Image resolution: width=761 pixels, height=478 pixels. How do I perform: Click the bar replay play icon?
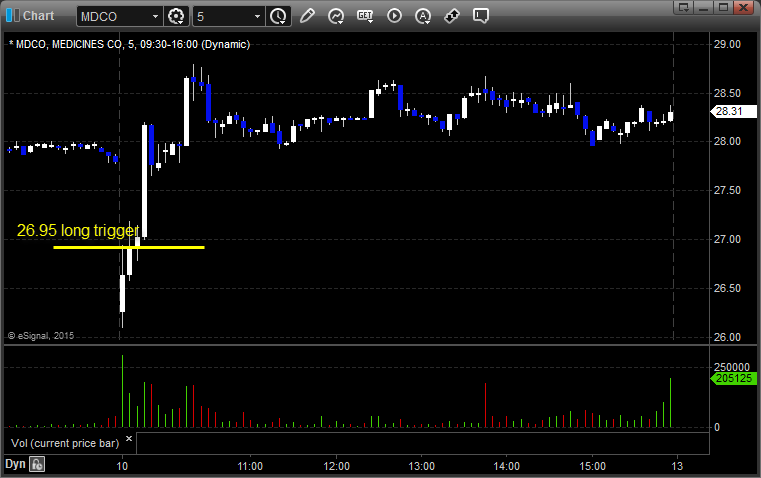(x=394, y=16)
